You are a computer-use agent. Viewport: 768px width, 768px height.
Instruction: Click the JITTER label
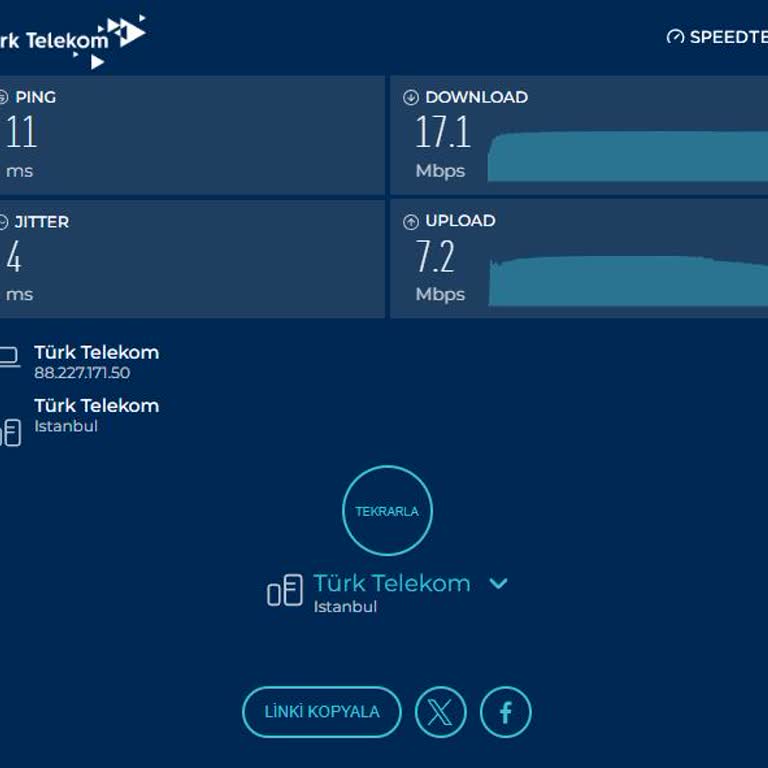(x=42, y=222)
